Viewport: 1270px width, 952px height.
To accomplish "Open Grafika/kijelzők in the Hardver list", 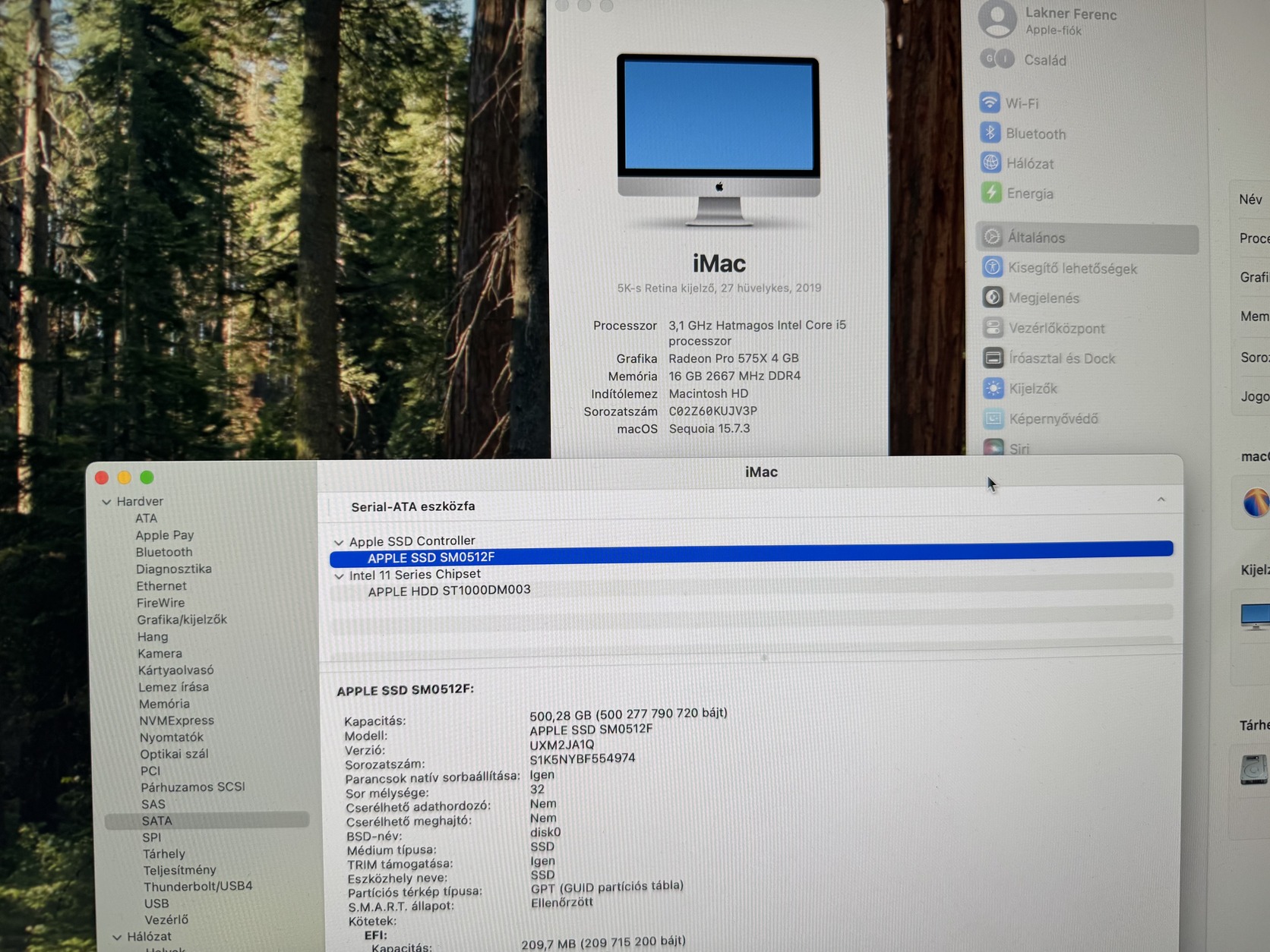I will (182, 619).
